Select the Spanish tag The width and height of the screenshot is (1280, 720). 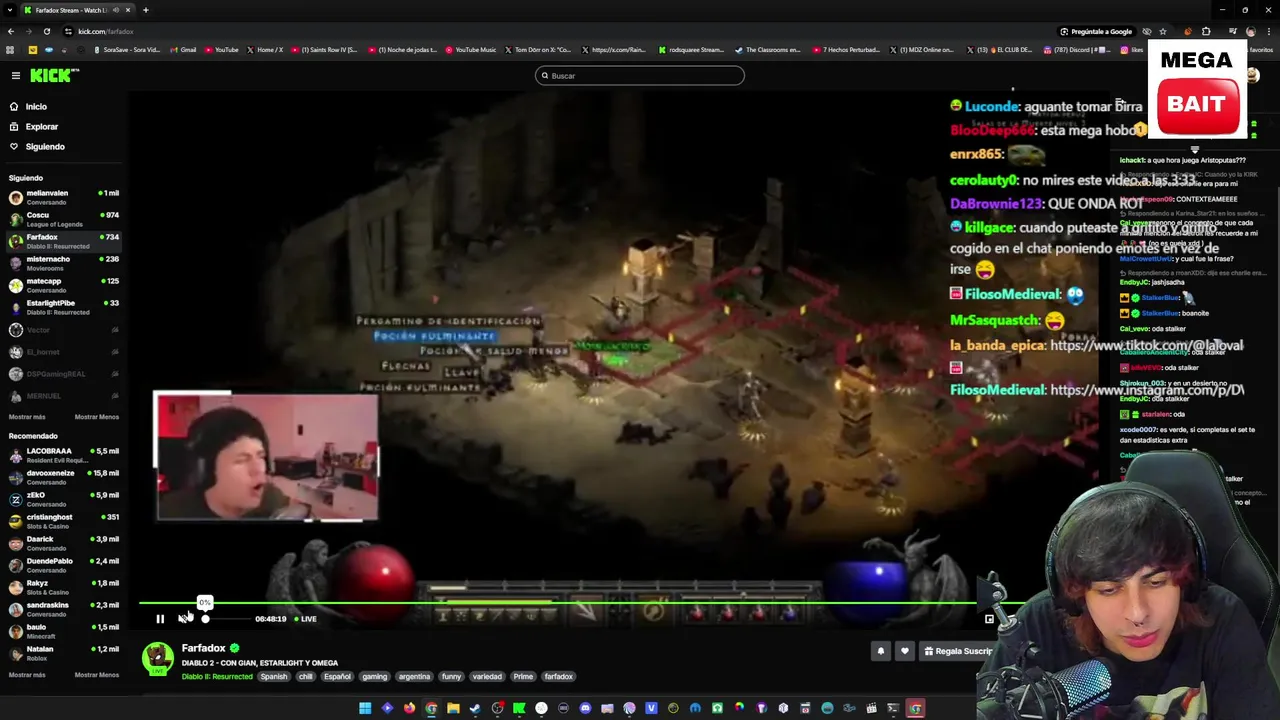[274, 677]
